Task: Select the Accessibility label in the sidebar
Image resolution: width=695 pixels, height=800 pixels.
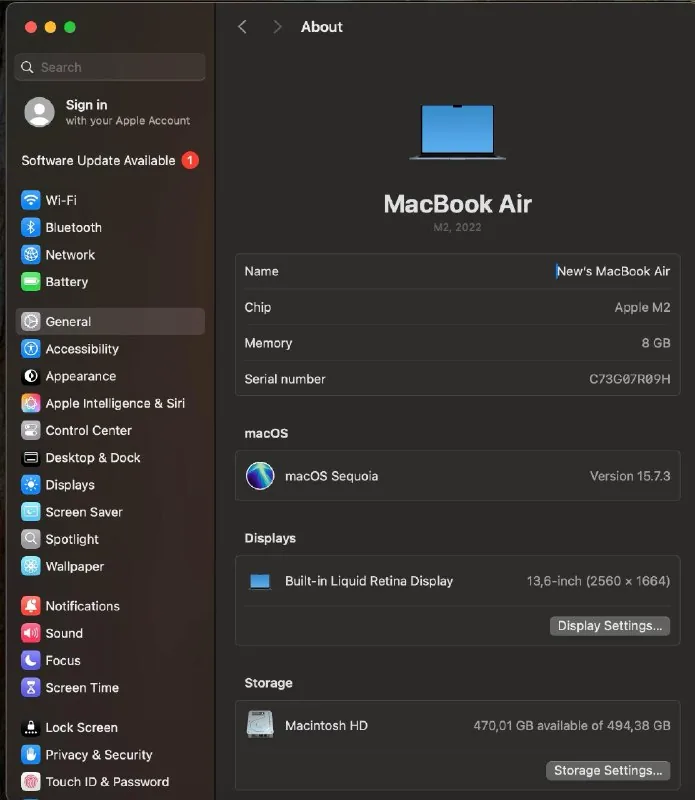Action: click(82, 349)
